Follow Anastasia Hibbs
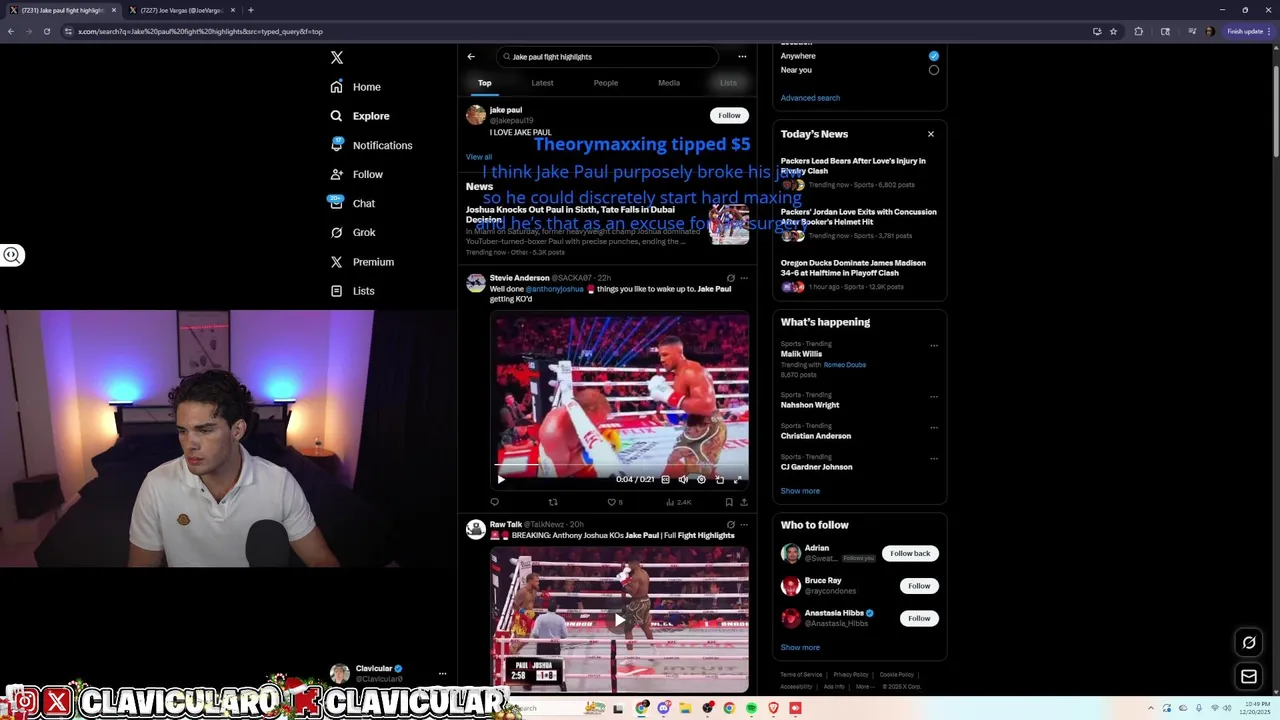 tap(919, 618)
